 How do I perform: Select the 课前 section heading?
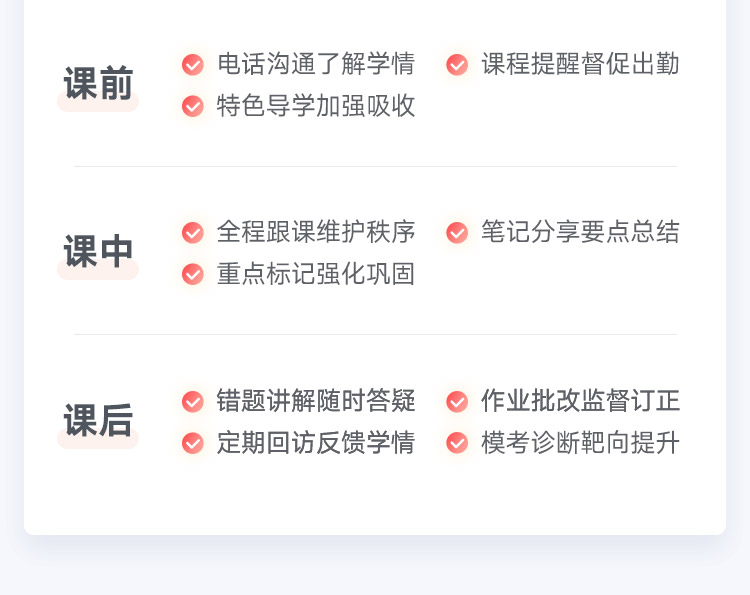click(98, 84)
